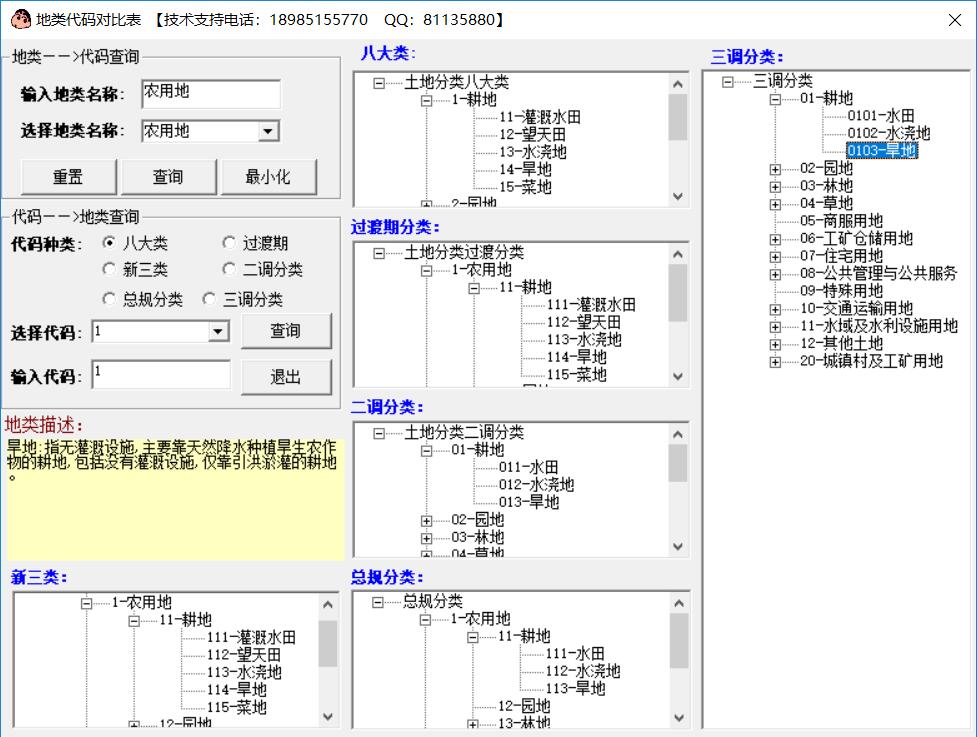The width and height of the screenshot is (977, 737).
Task: Select 05-商服用地 tree item
Action: (x=841, y=221)
